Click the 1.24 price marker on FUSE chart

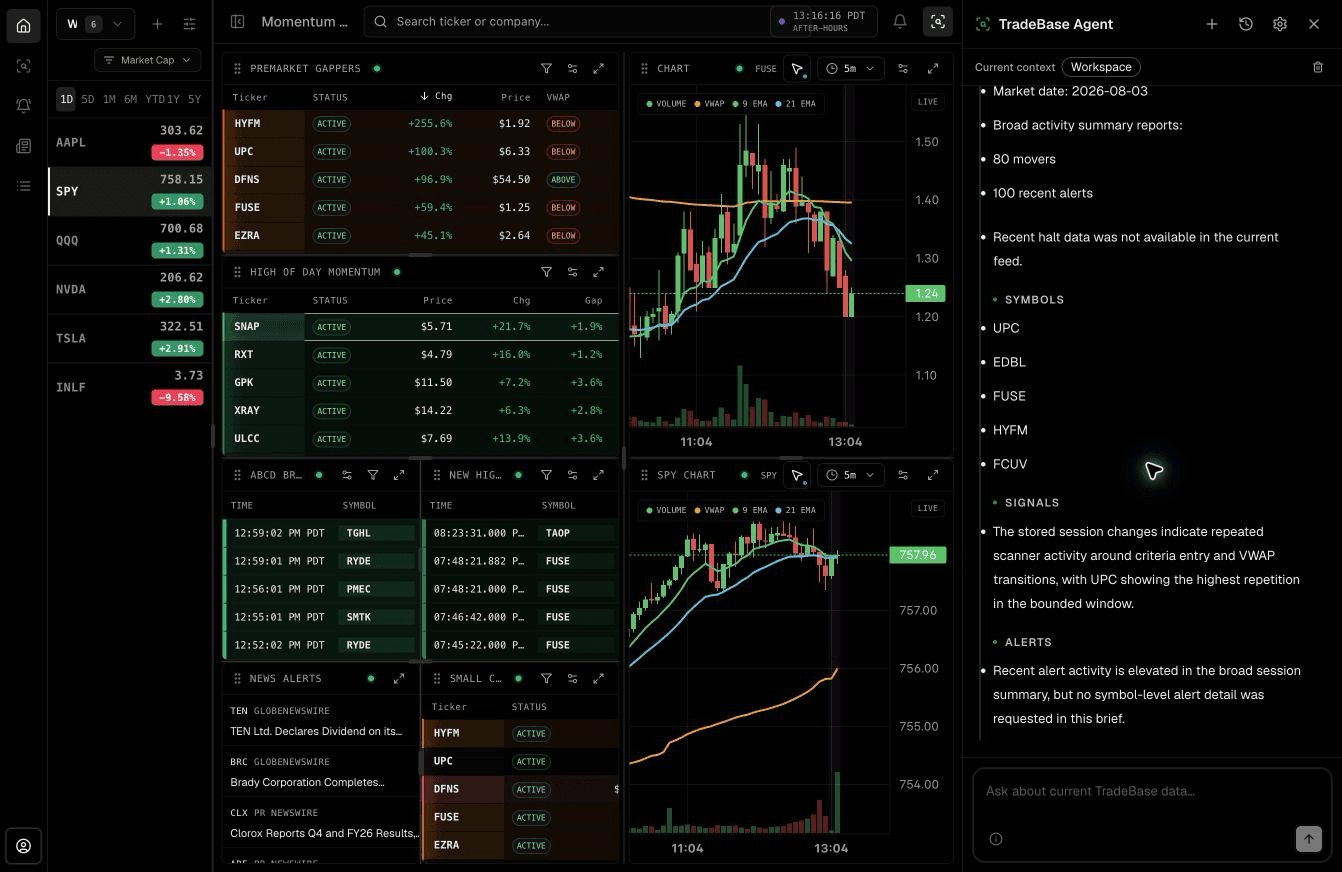click(926, 293)
